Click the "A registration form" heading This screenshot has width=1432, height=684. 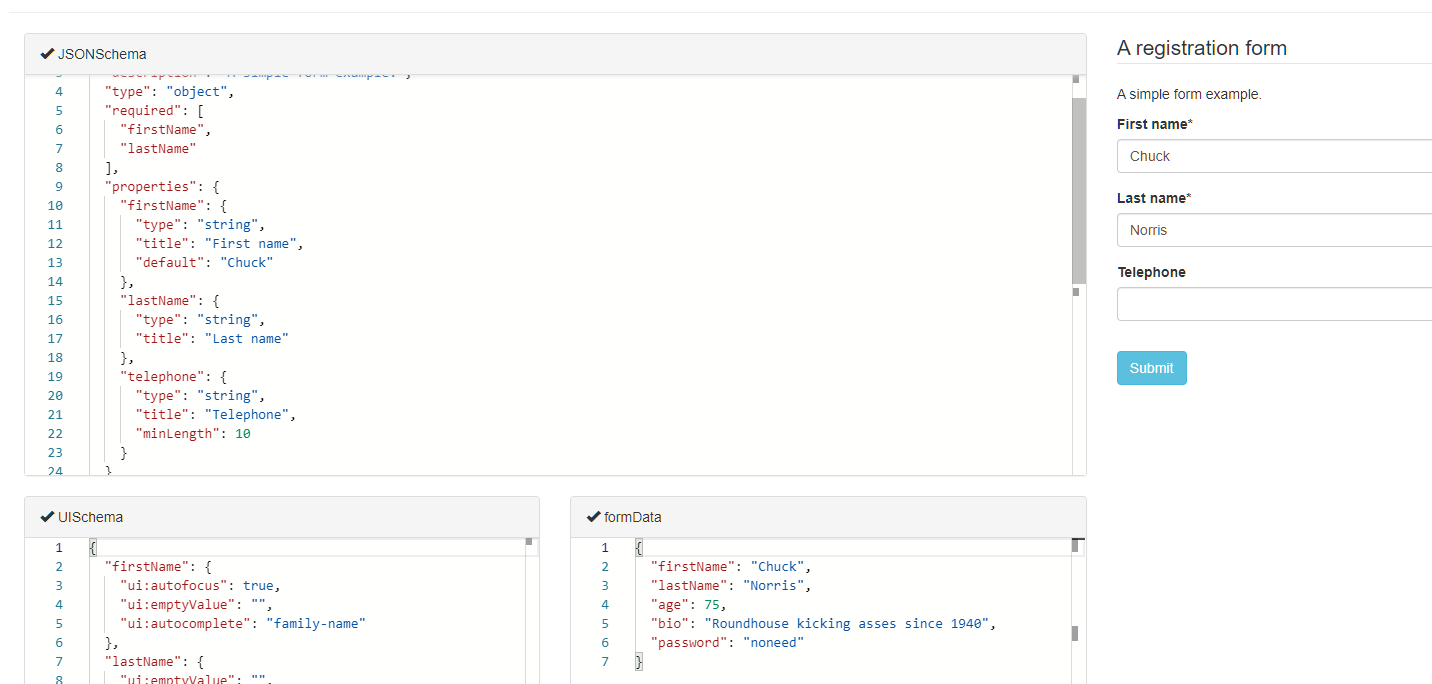point(1201,48)
